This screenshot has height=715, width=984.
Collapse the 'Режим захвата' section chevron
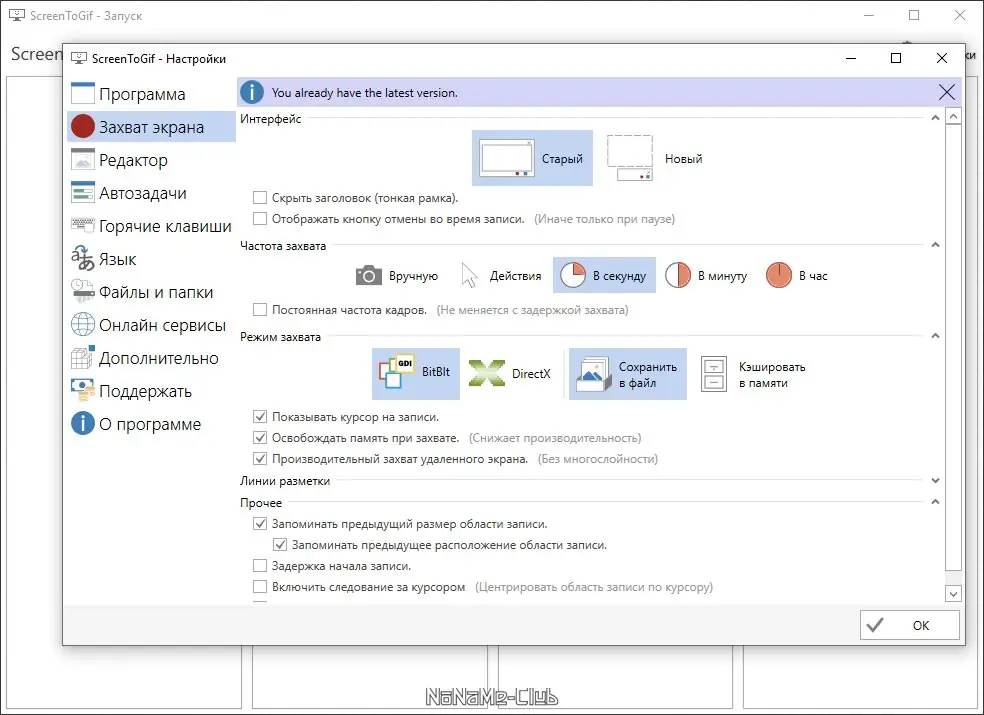[x=935, y=336]
